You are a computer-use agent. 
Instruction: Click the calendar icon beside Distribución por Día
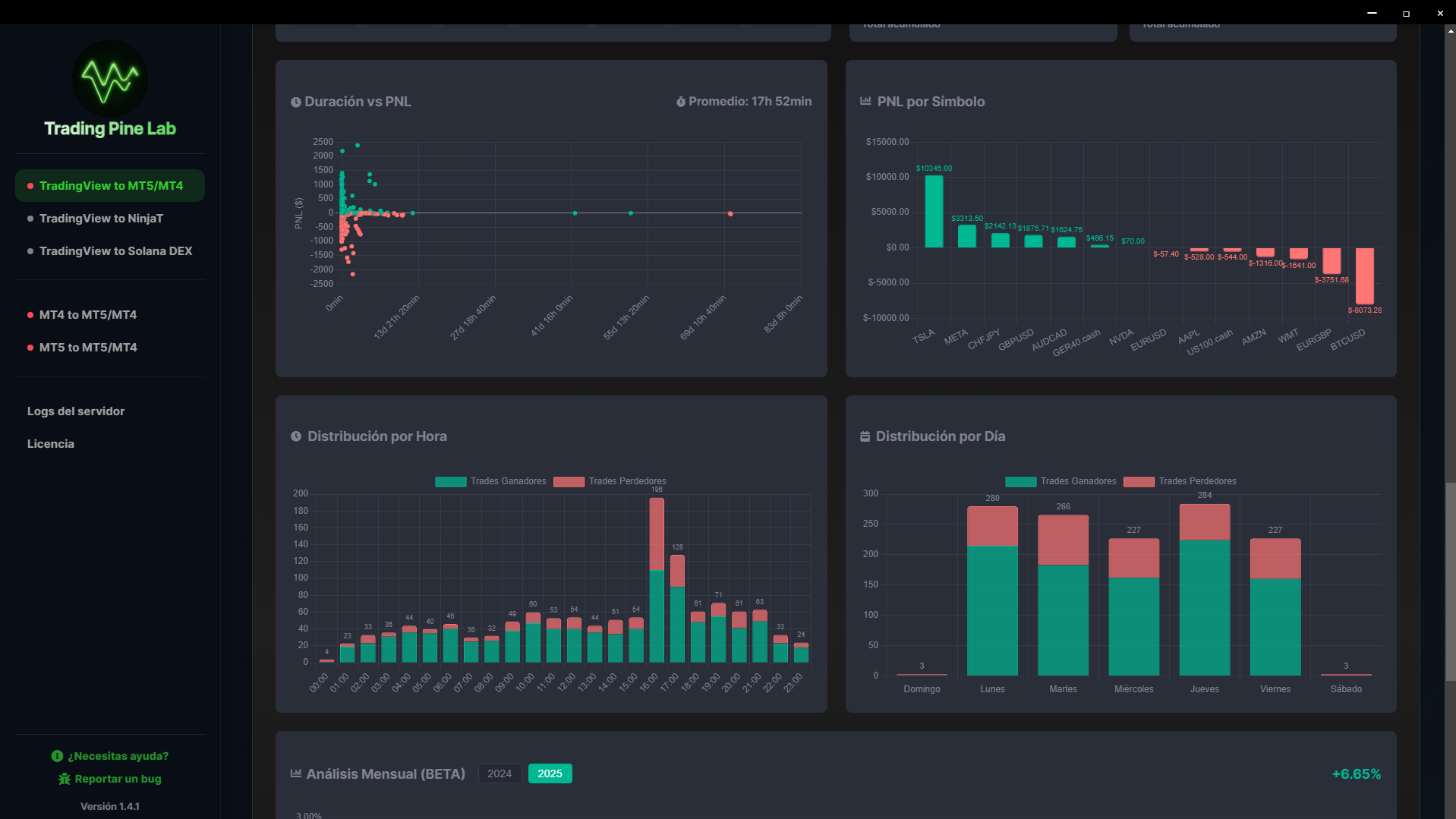pyautogui.click(x=865, y=436)
